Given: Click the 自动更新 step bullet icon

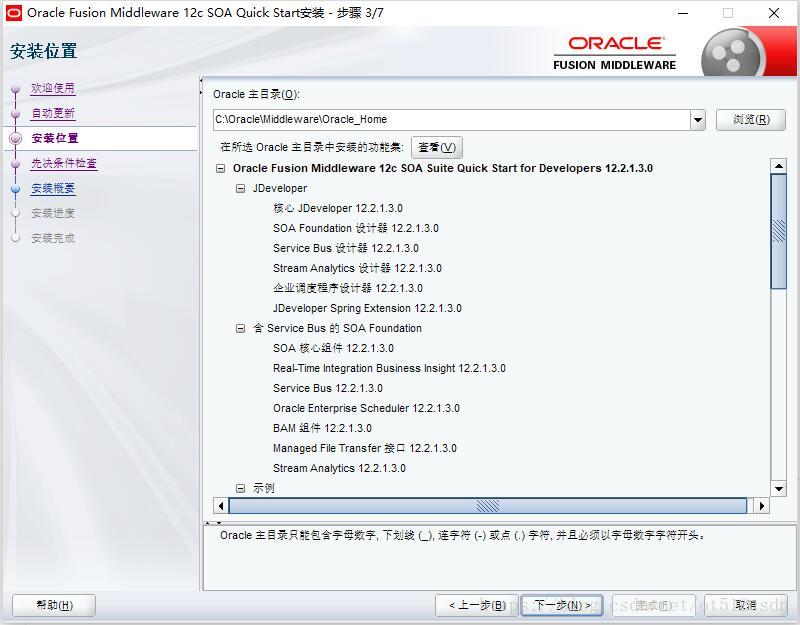Looking at the screenshot, I should click(16, 114).
